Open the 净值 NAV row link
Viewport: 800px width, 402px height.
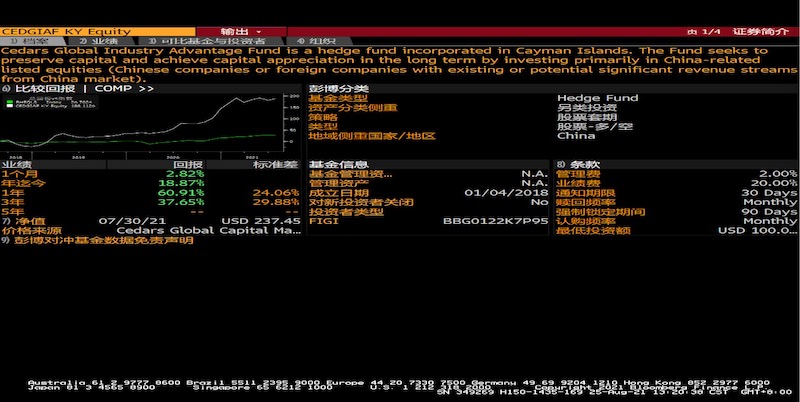click(32, 221)
